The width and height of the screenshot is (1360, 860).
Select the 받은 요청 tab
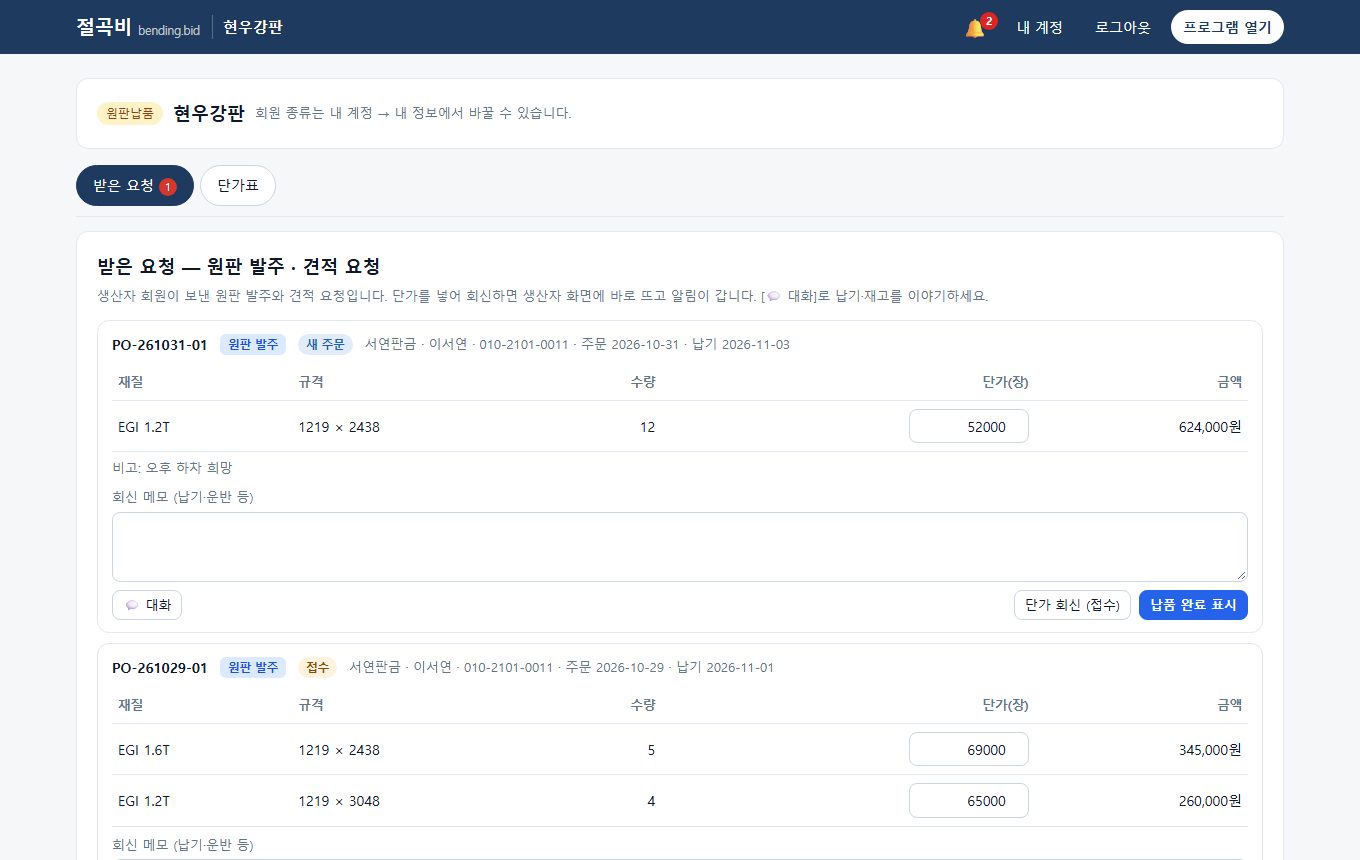coord(135,186)
